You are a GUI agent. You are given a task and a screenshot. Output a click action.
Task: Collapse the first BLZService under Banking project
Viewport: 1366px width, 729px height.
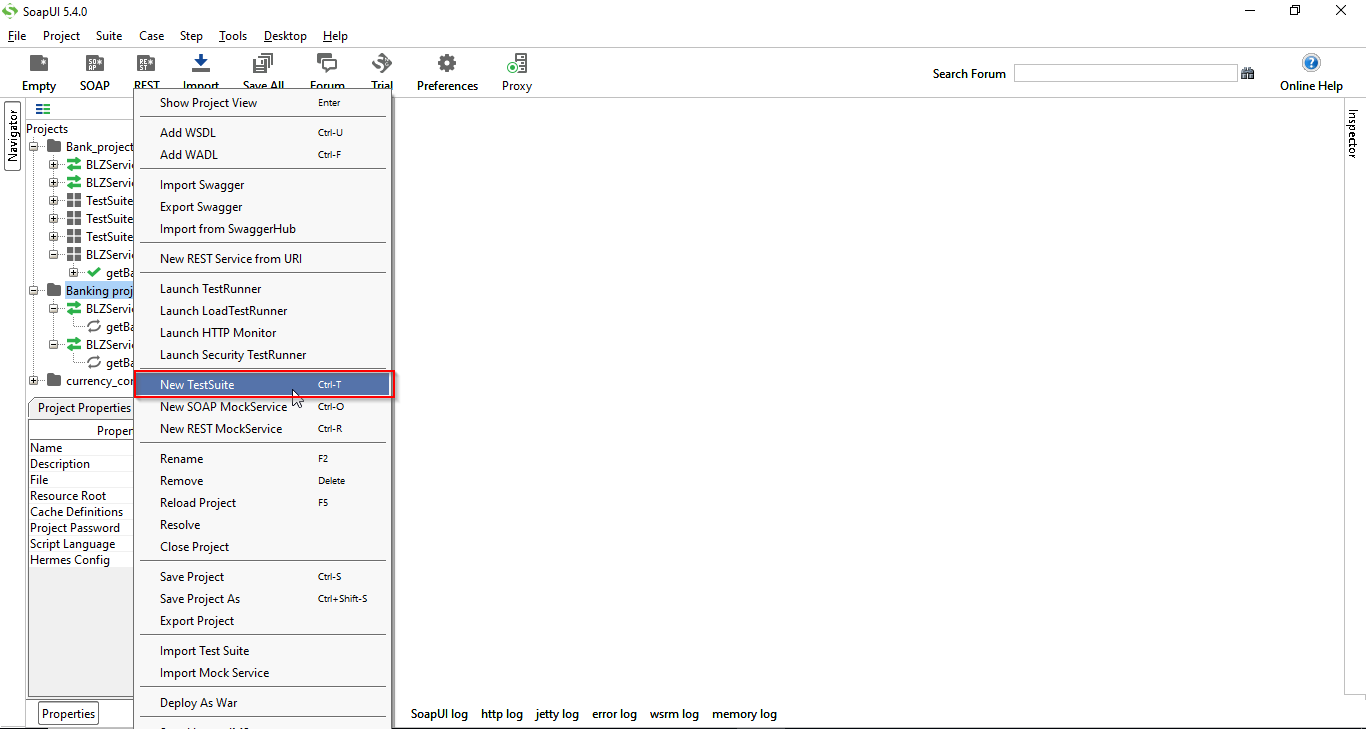coord(53,308)
